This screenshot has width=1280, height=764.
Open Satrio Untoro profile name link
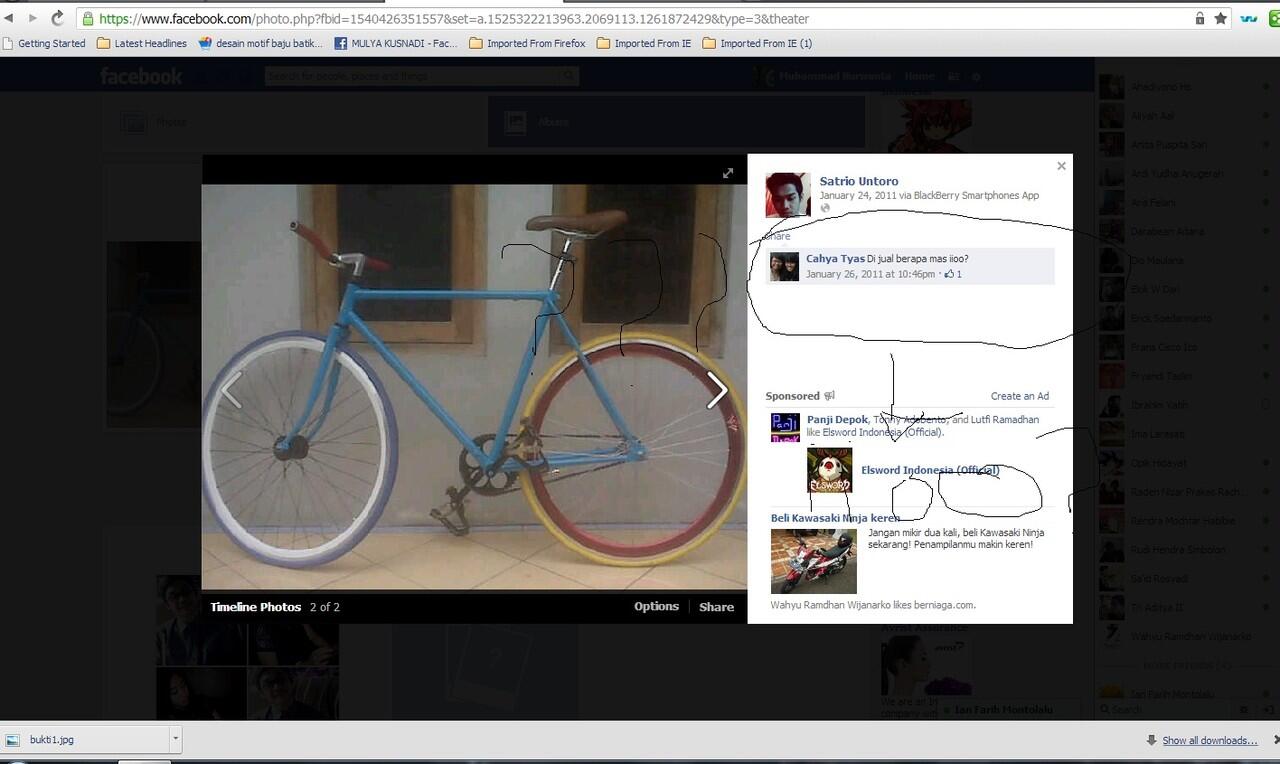(x=859, y=181)
